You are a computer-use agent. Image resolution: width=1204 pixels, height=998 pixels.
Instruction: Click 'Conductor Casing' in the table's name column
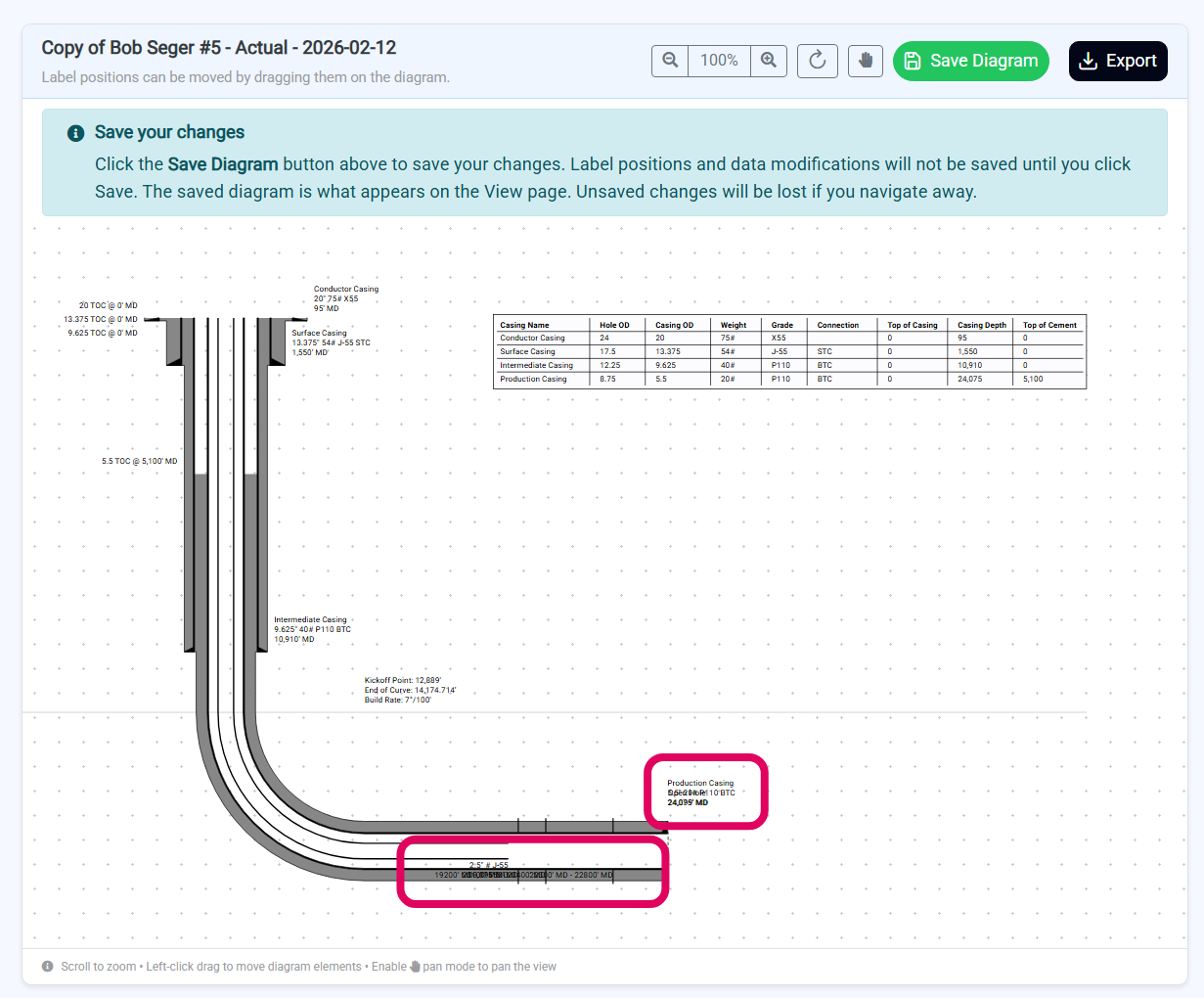(x=532, y=338)
